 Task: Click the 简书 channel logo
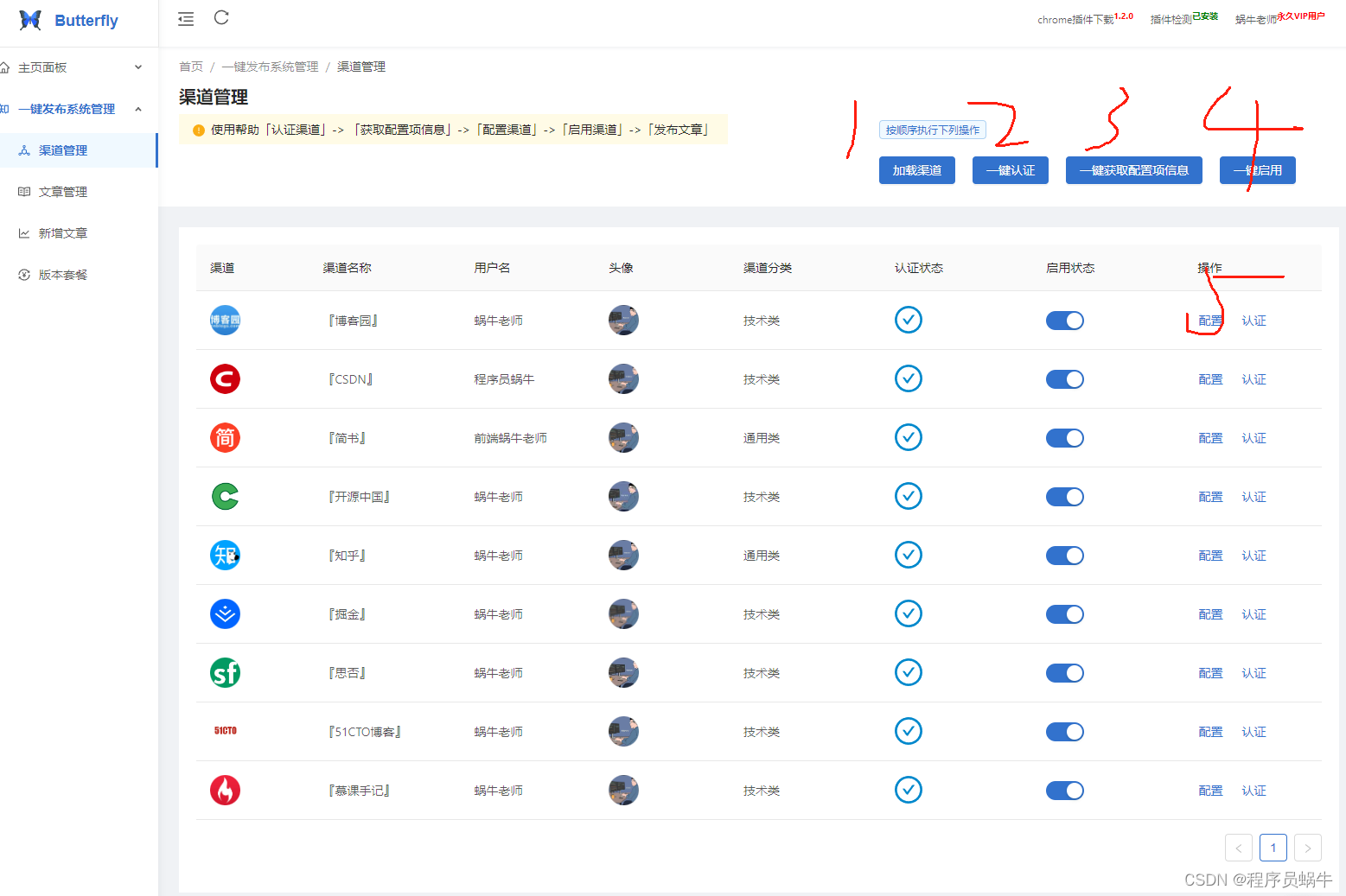point(225,438)
